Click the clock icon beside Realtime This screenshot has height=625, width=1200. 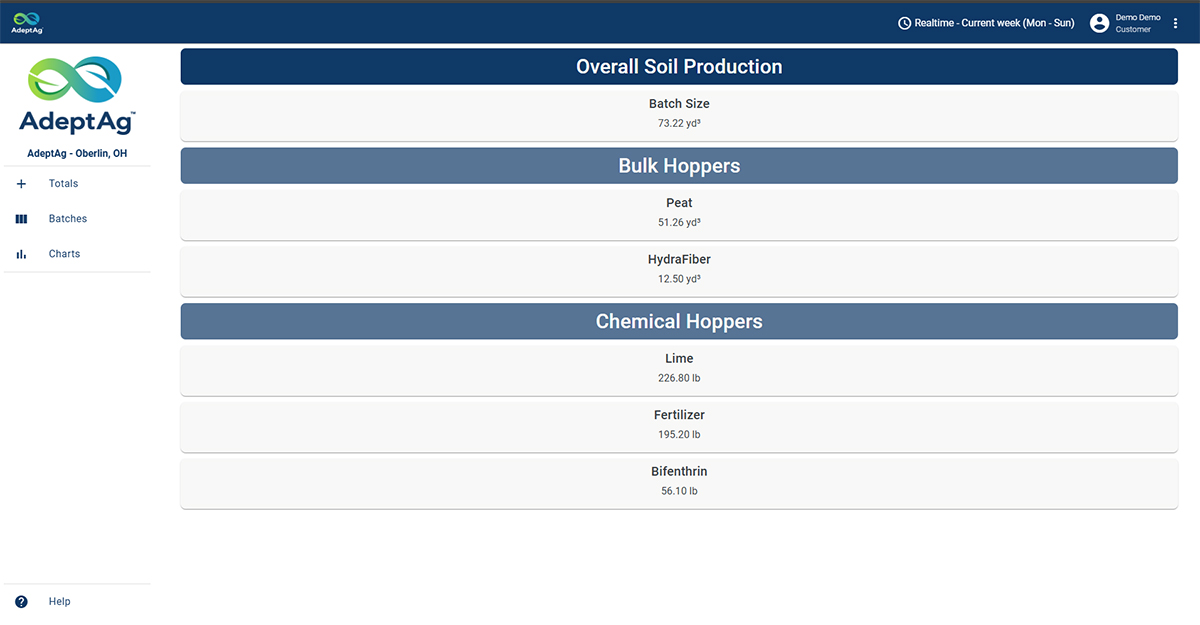(904, 23)
